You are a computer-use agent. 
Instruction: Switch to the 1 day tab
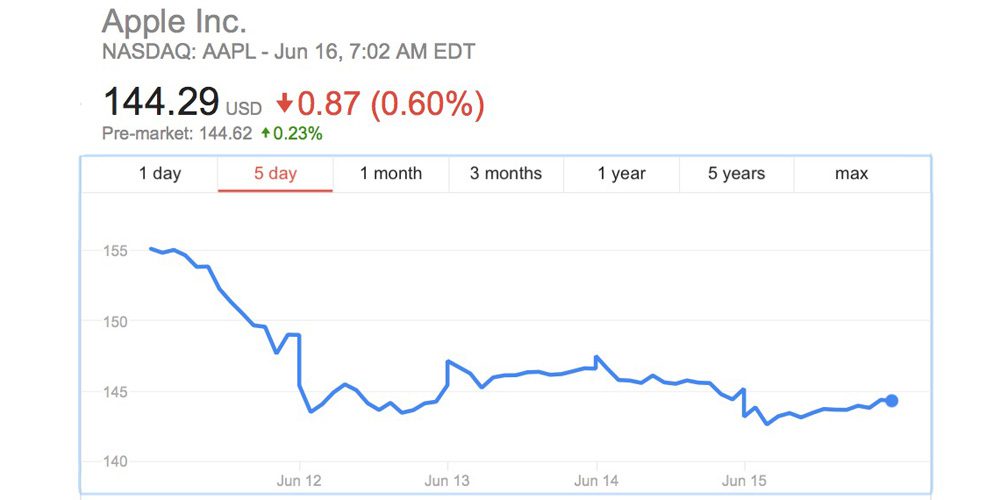160,174
